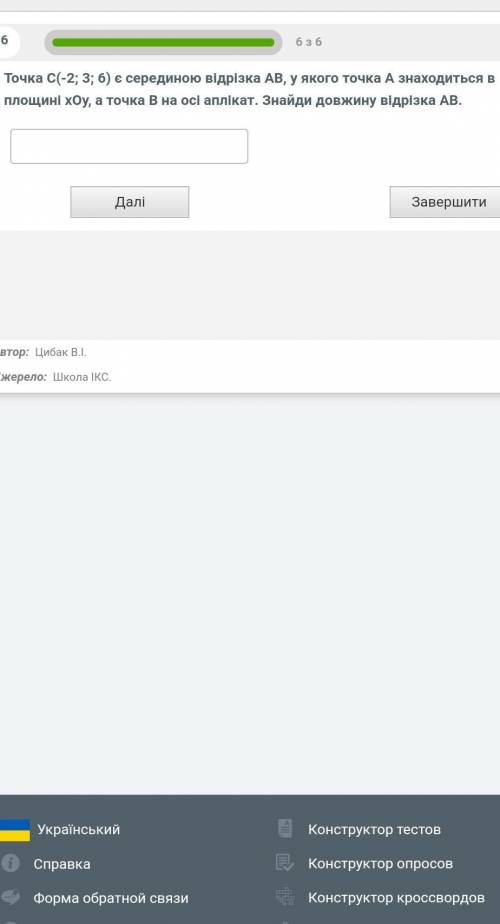Open the Конструктор кроссвордов link

pos(396,898)
